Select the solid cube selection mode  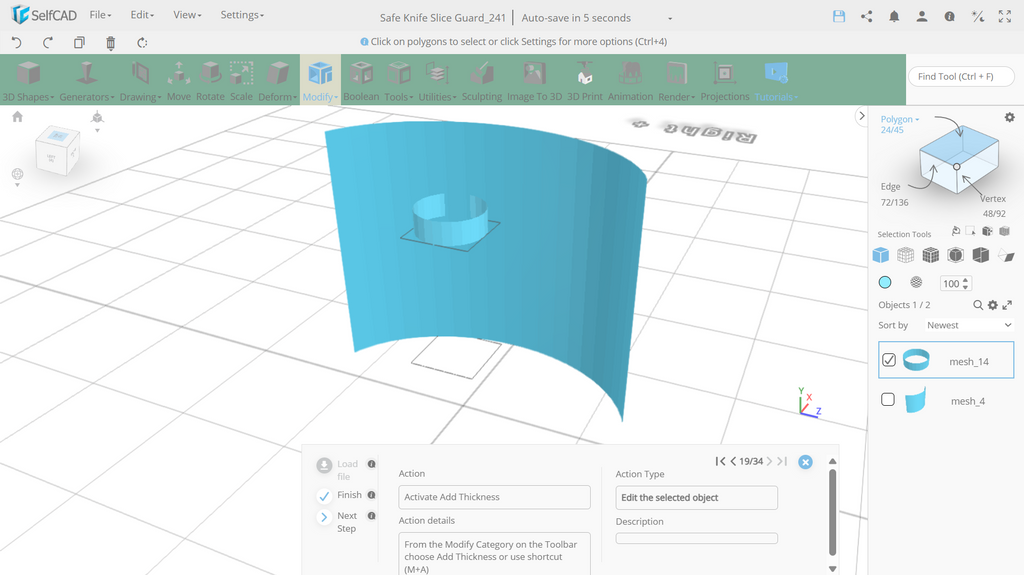(x=880, y=255)
